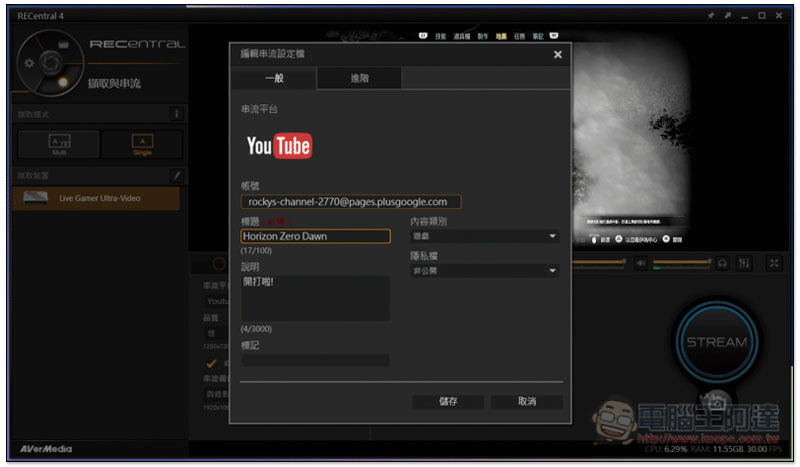This screenshot has height=467, width=800.
Task: Click the AVerMedia logo at bottom left
Action: [46, 449]
